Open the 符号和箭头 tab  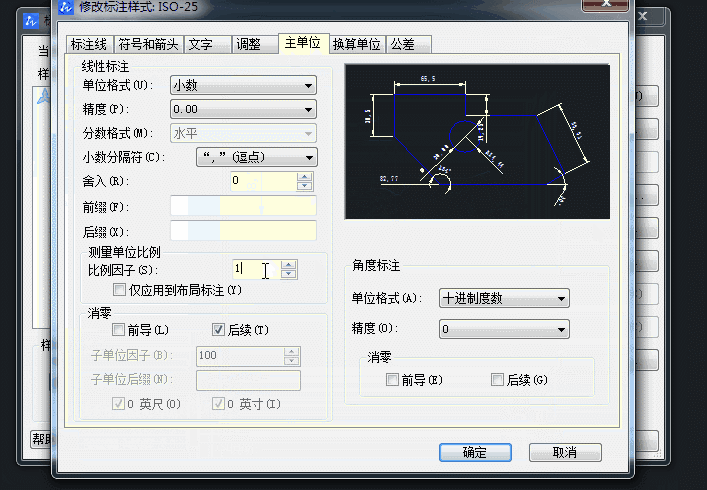click(149, 45)
